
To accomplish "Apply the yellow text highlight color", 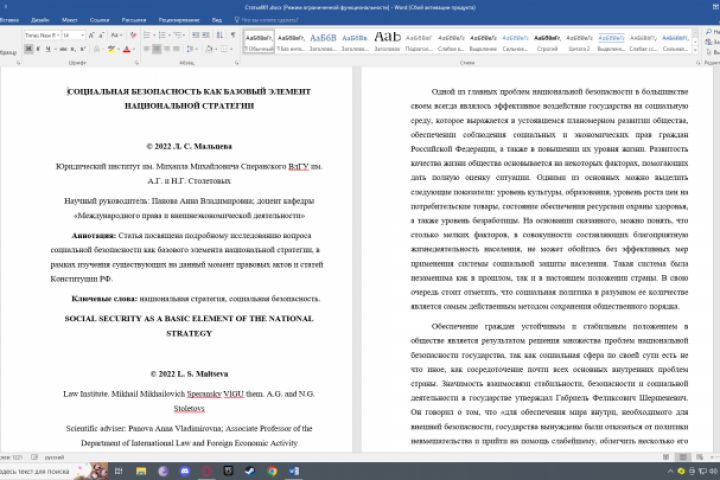I will tap(111, 49).
